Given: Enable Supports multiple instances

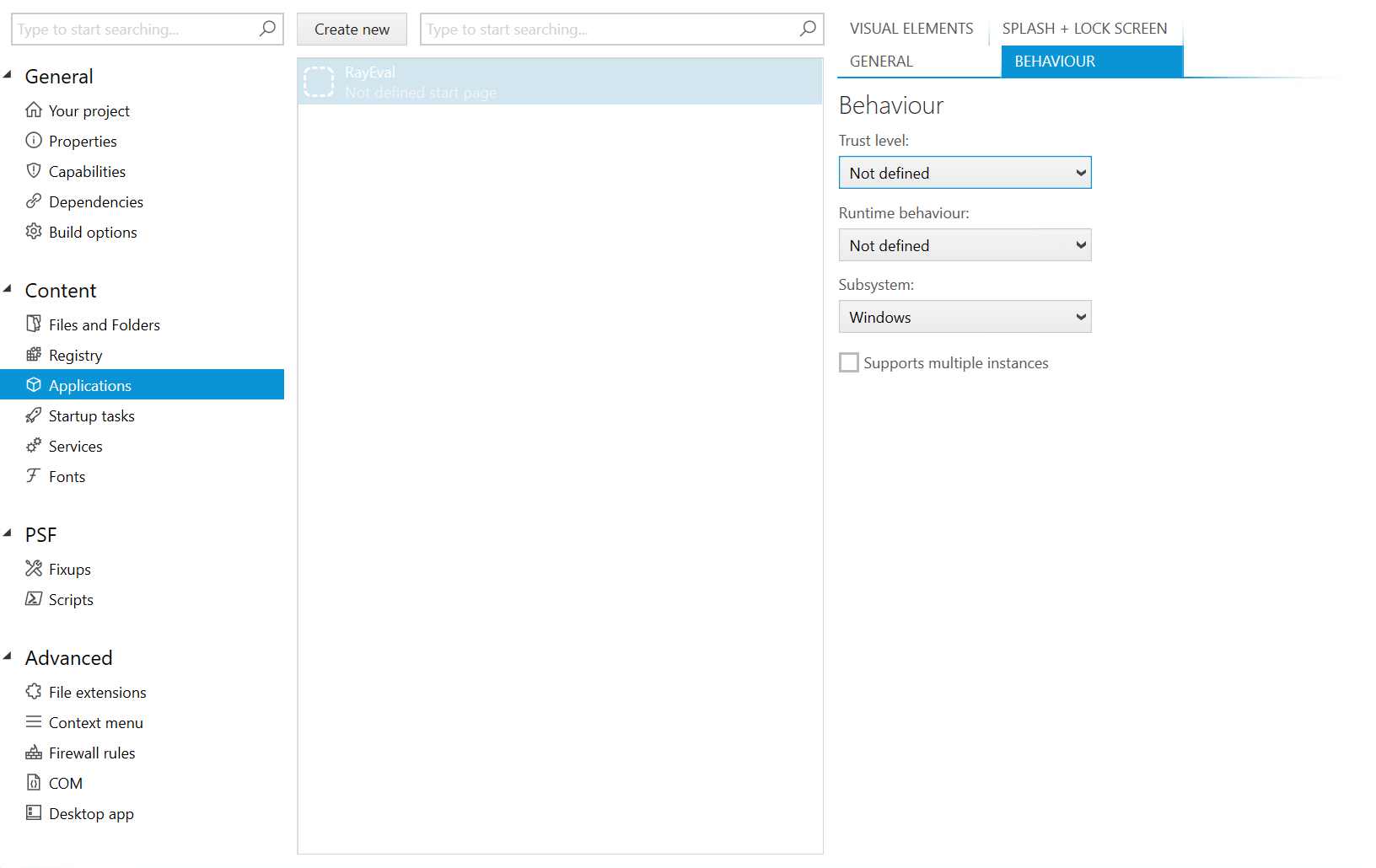Looking at the screenshot, I should click(849, 362).
